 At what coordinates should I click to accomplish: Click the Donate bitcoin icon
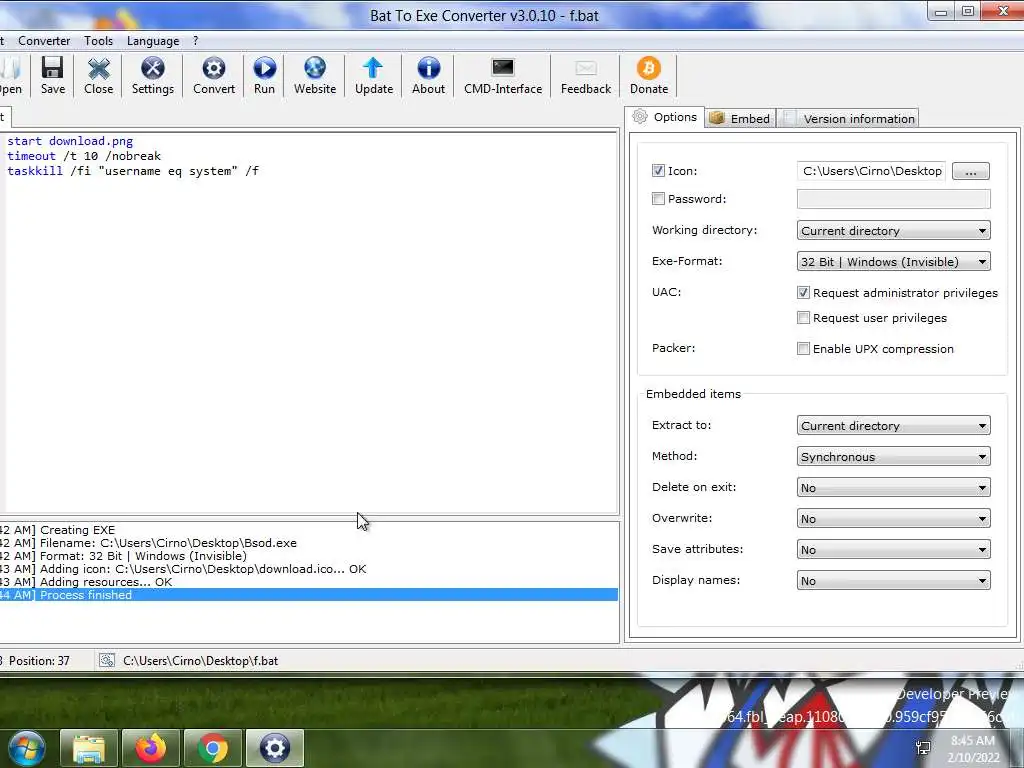coord(648,76)
